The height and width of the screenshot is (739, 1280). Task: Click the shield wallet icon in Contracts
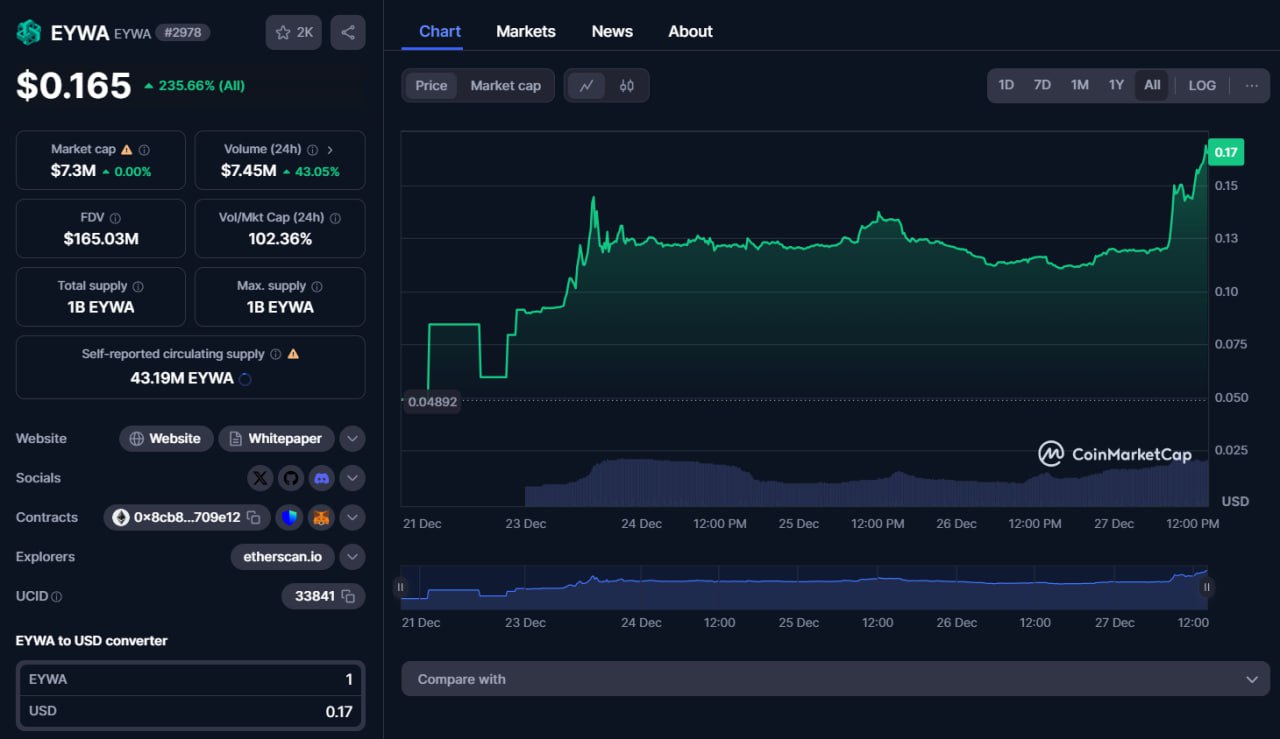coord(289,517)
